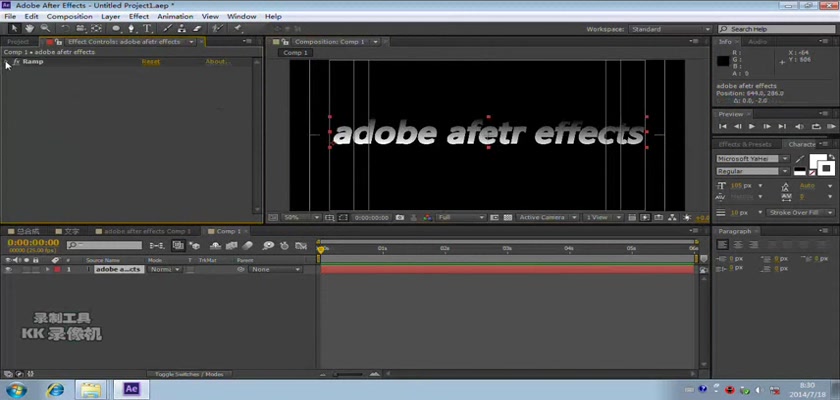Select the Roto Brush tool

pos(217,29)
